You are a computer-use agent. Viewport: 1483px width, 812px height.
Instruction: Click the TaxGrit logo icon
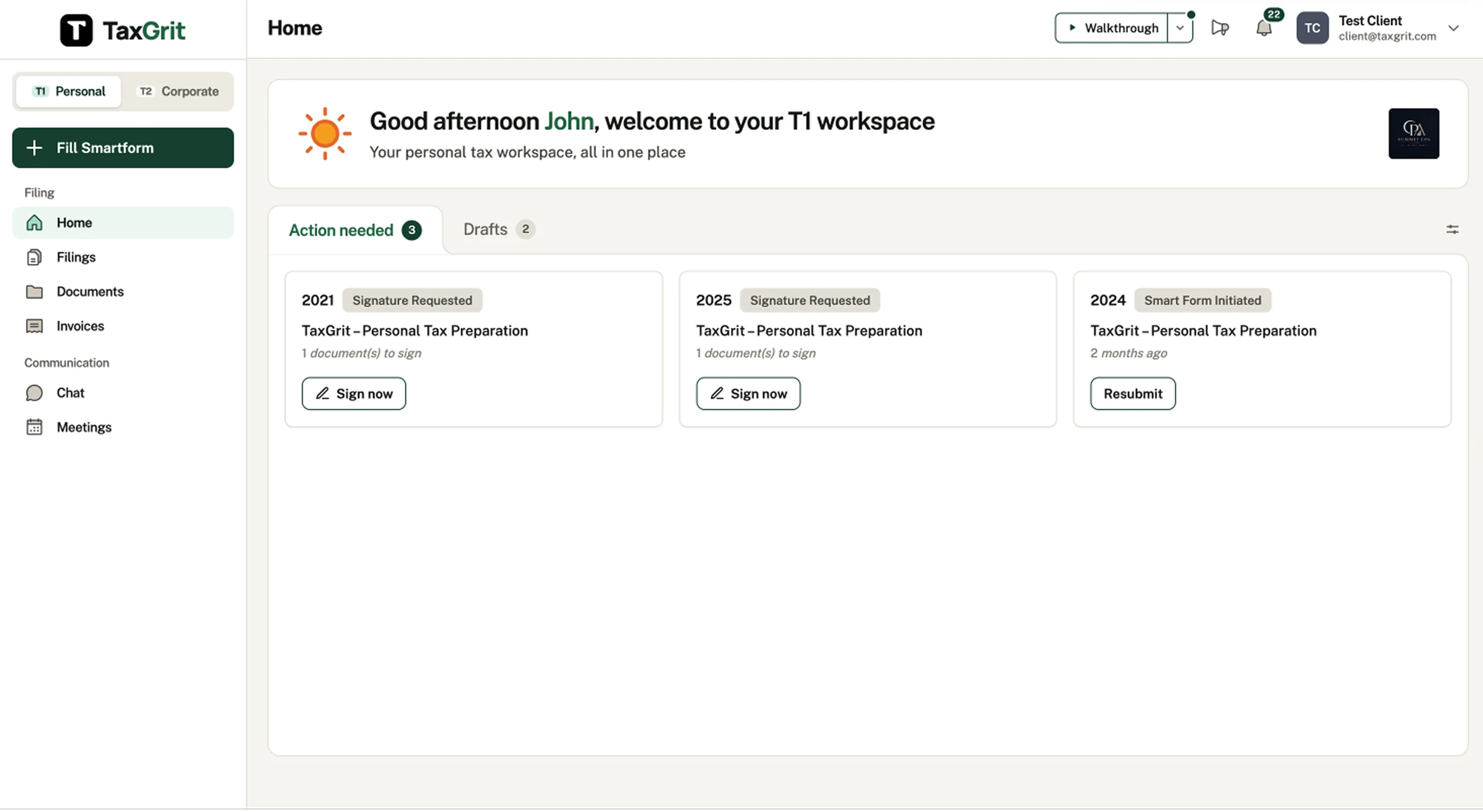[x=76, y=30]
